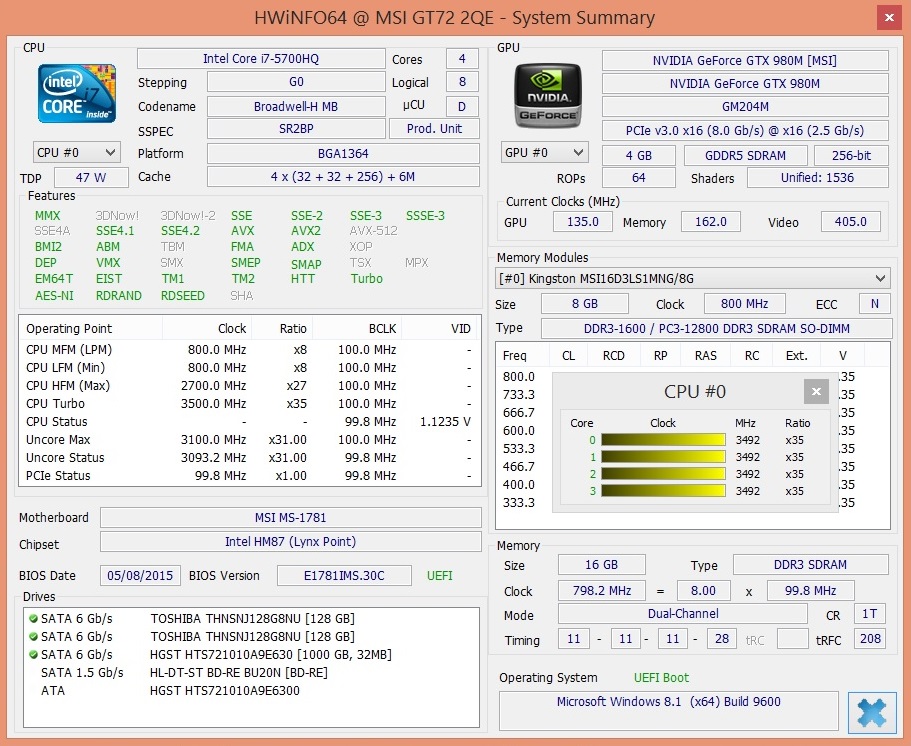Click the "AVX-512" greyed feature label

(x=374, y=231)
